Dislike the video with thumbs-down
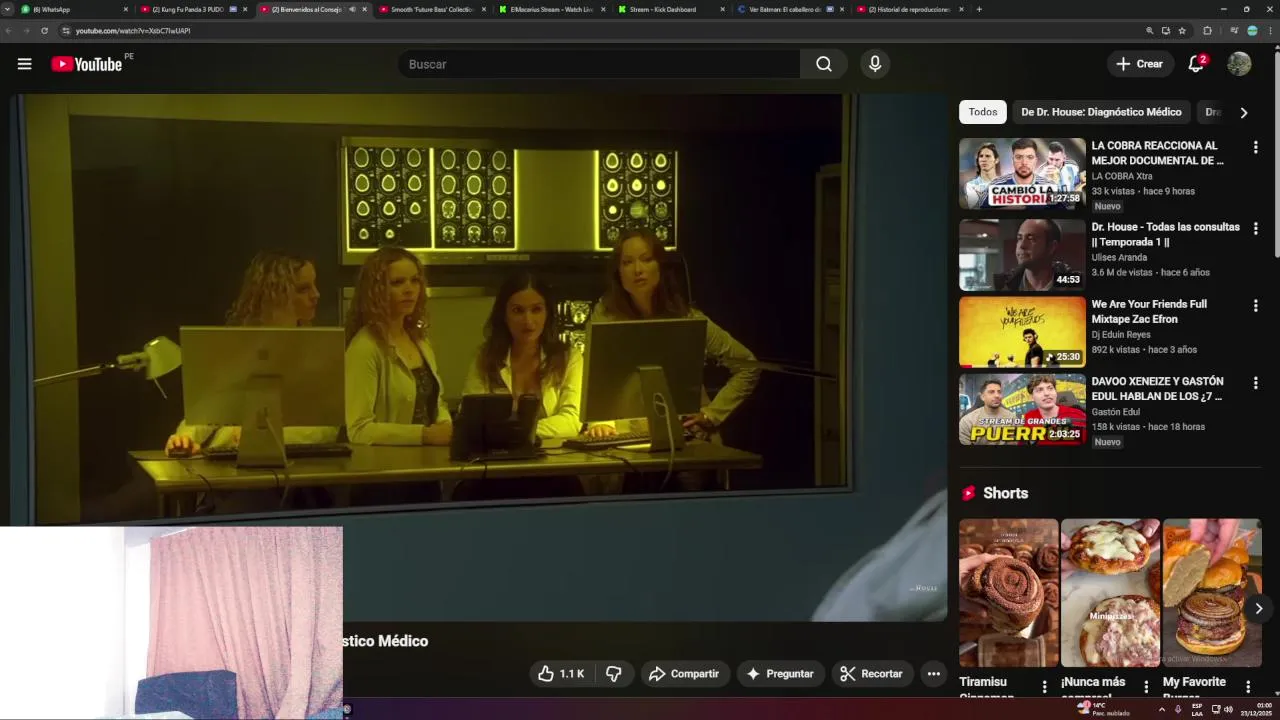The height and width of the screenshot is (720, 1280). coord(614,674)
